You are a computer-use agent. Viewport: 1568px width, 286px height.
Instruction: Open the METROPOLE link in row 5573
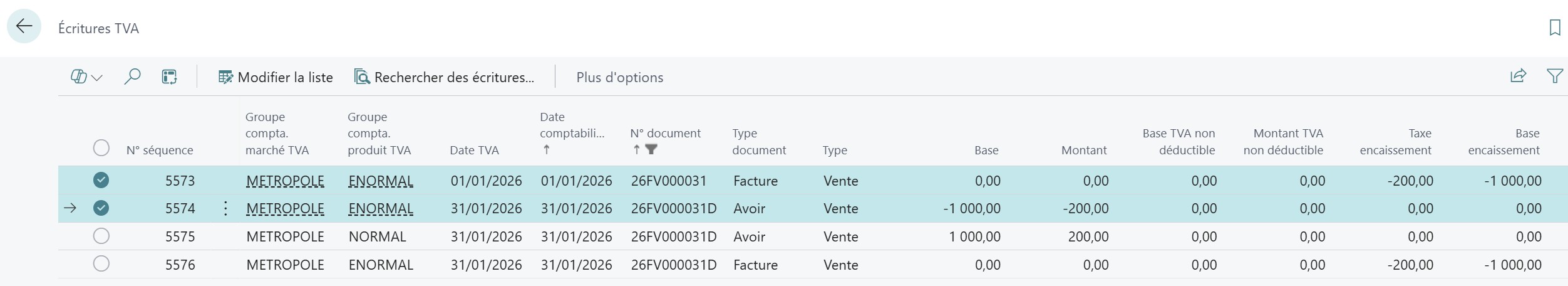click(x=285, y=181)
